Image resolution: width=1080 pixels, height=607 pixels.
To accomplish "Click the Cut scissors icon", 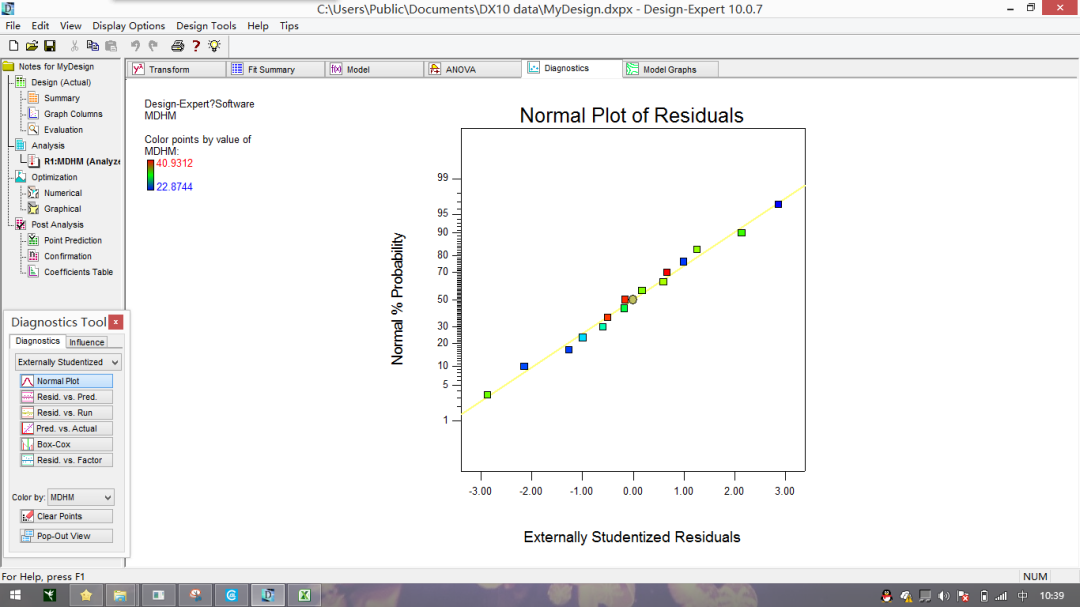I will coord(74,46).
